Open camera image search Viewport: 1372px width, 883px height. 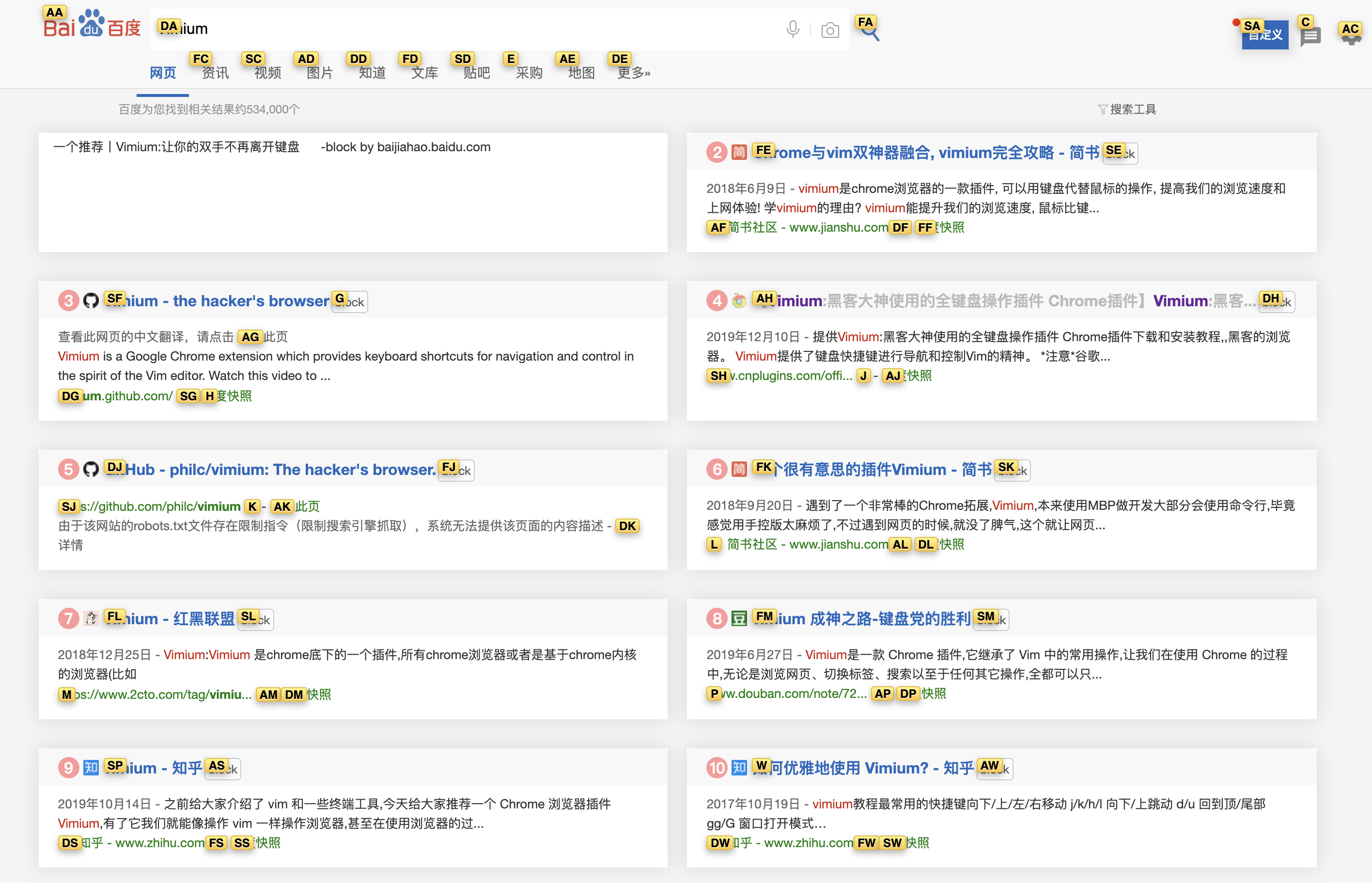[829, 30]
